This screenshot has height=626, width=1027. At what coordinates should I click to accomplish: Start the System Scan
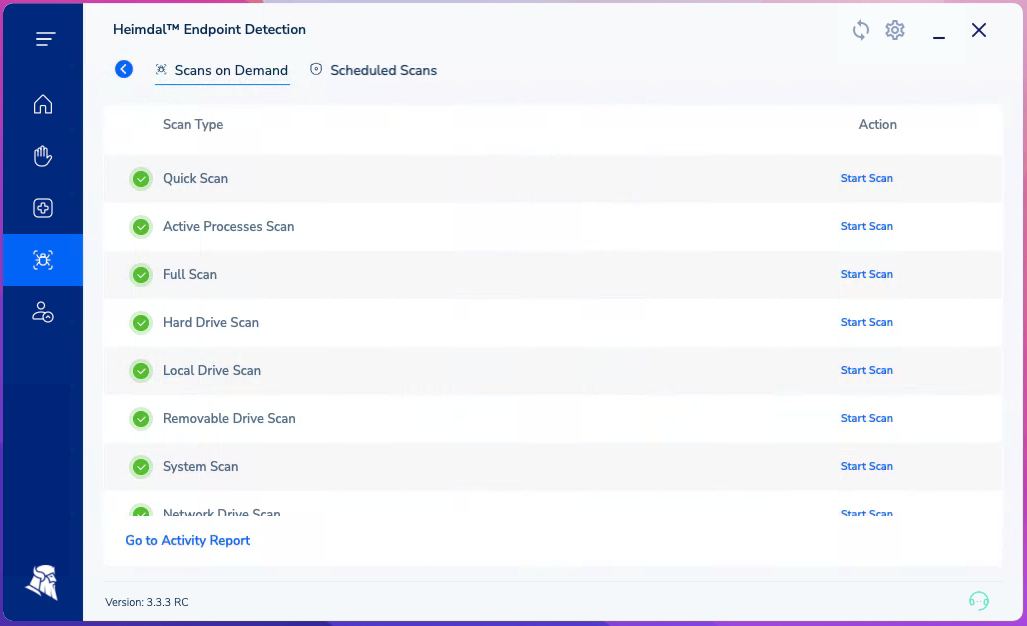click(867, 466)
